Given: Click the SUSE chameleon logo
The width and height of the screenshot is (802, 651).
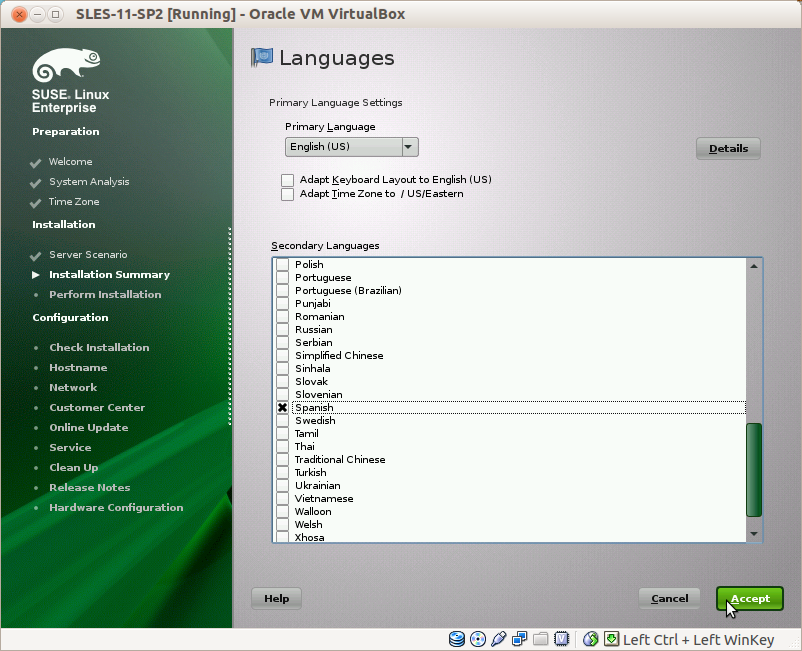Looking at the screenshot, I should 66,65.
